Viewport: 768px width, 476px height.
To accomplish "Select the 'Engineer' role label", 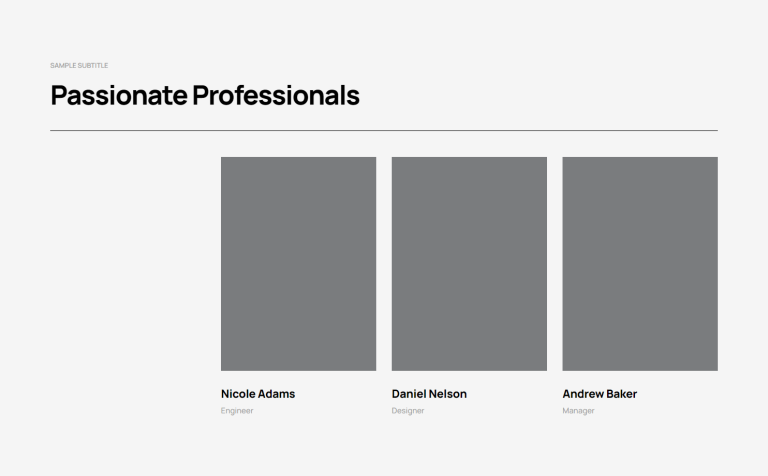I will click(x=237, y=411).
